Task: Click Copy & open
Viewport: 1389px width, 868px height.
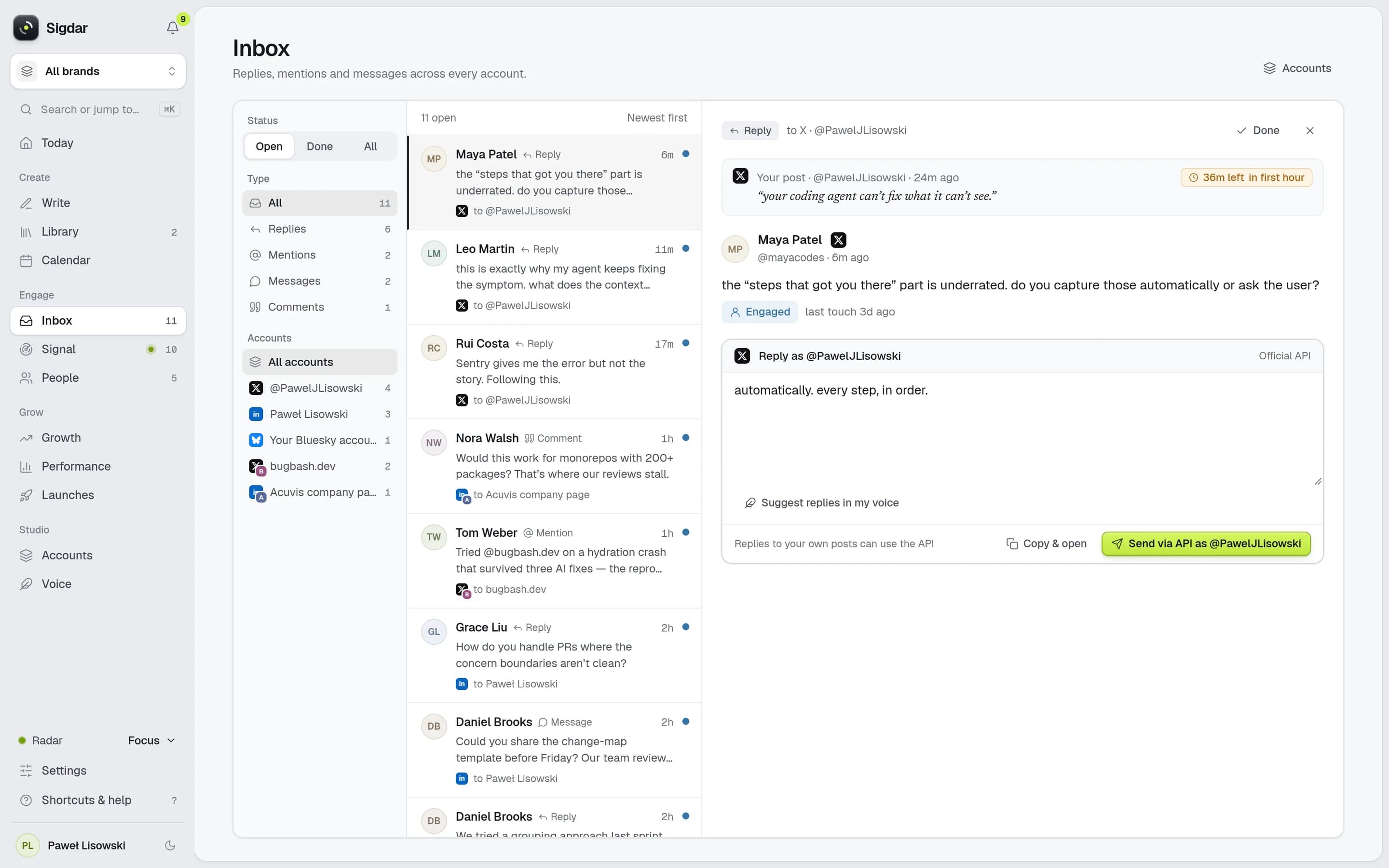Action: point(1046,543)
